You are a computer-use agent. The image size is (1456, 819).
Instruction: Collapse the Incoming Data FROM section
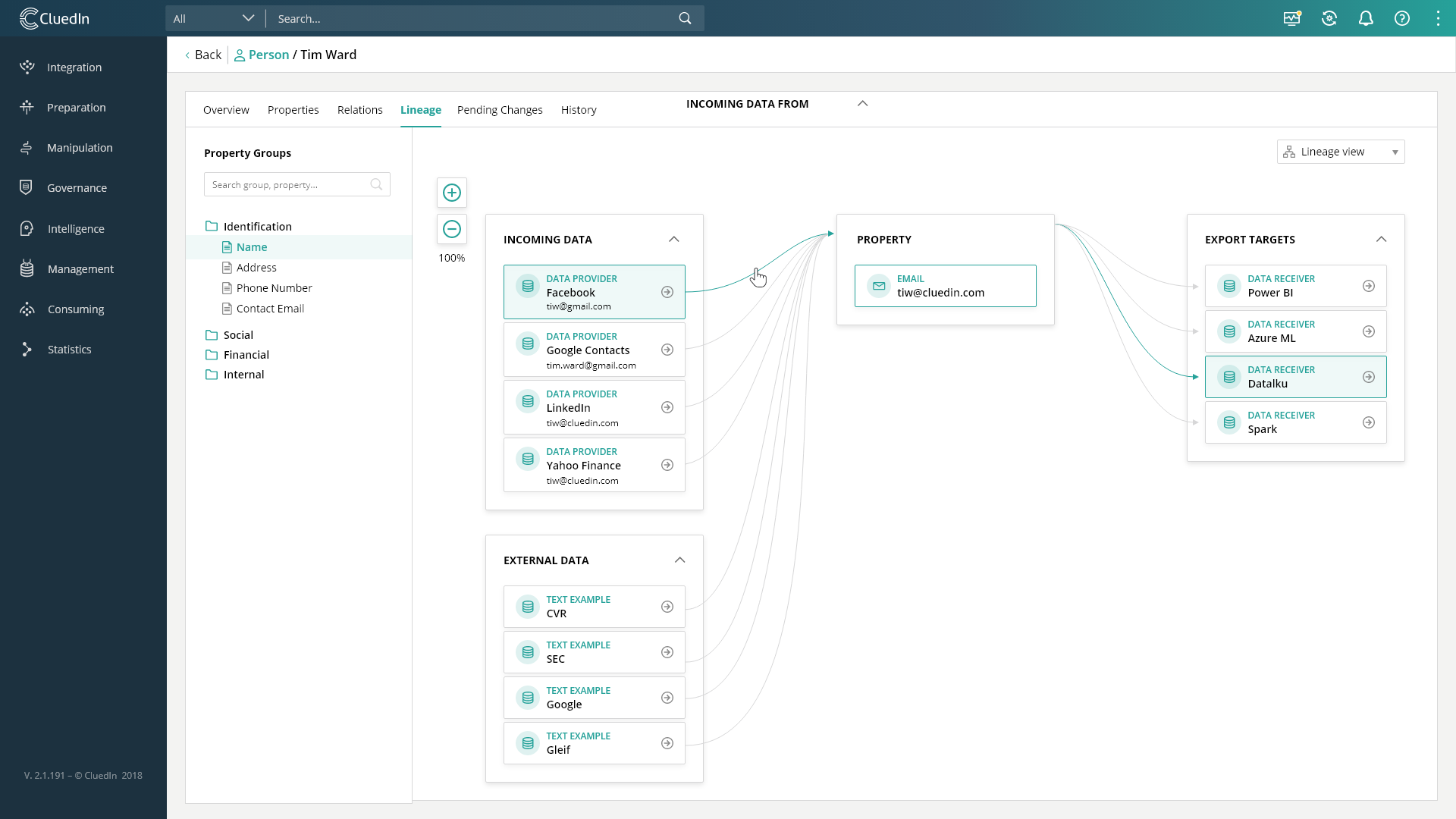[x=862, y=103]
